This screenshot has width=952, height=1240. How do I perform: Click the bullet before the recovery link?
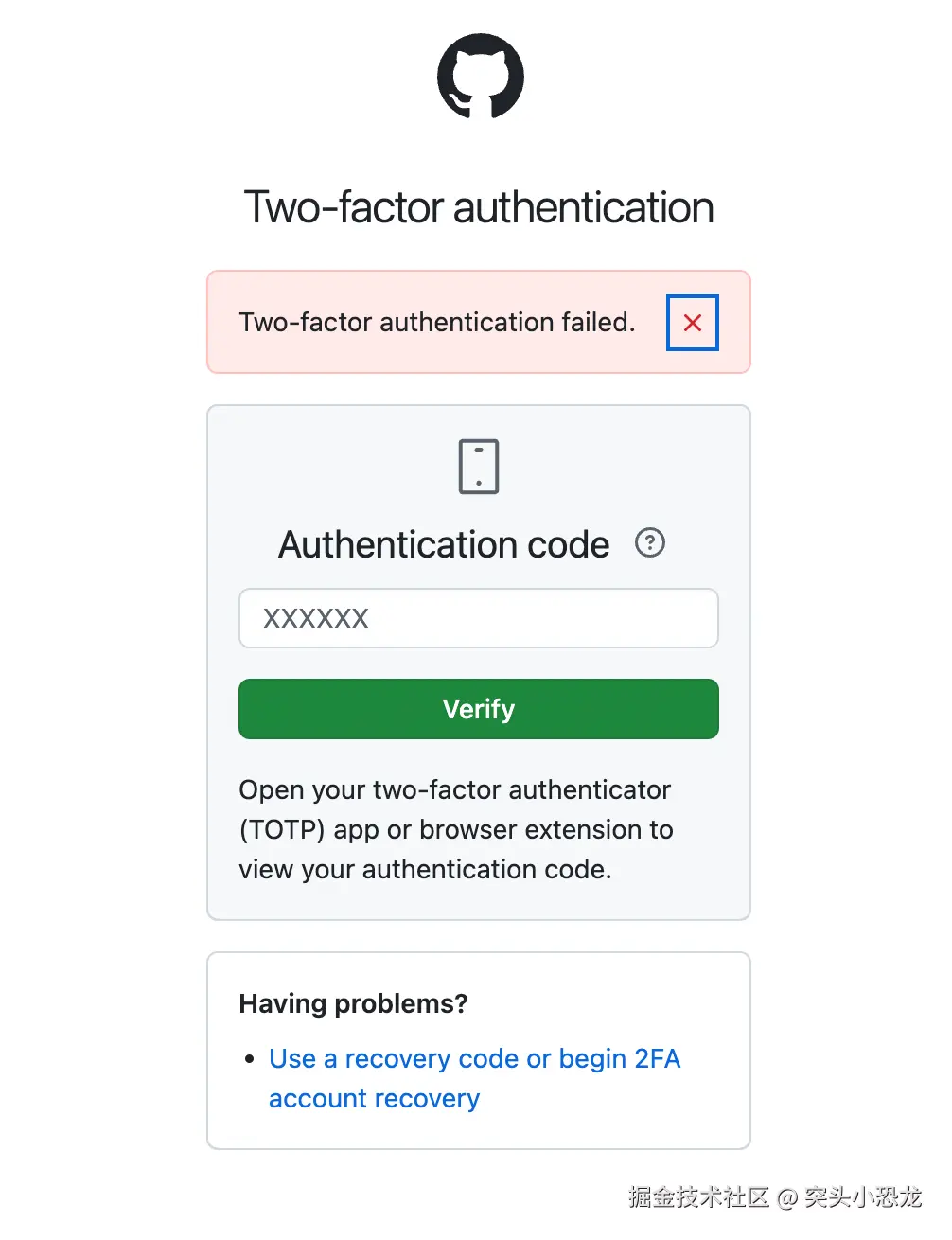pyautogui.click(x=250, y=1059)
